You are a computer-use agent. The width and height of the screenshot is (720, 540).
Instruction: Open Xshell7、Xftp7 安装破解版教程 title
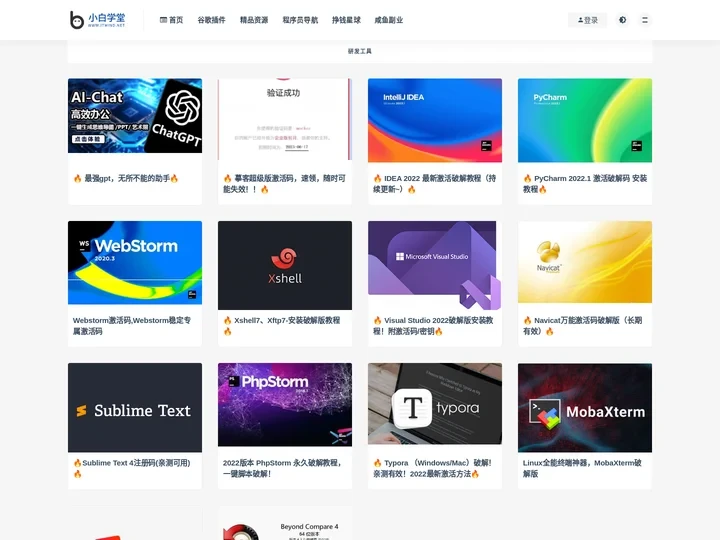pos(281,326)
